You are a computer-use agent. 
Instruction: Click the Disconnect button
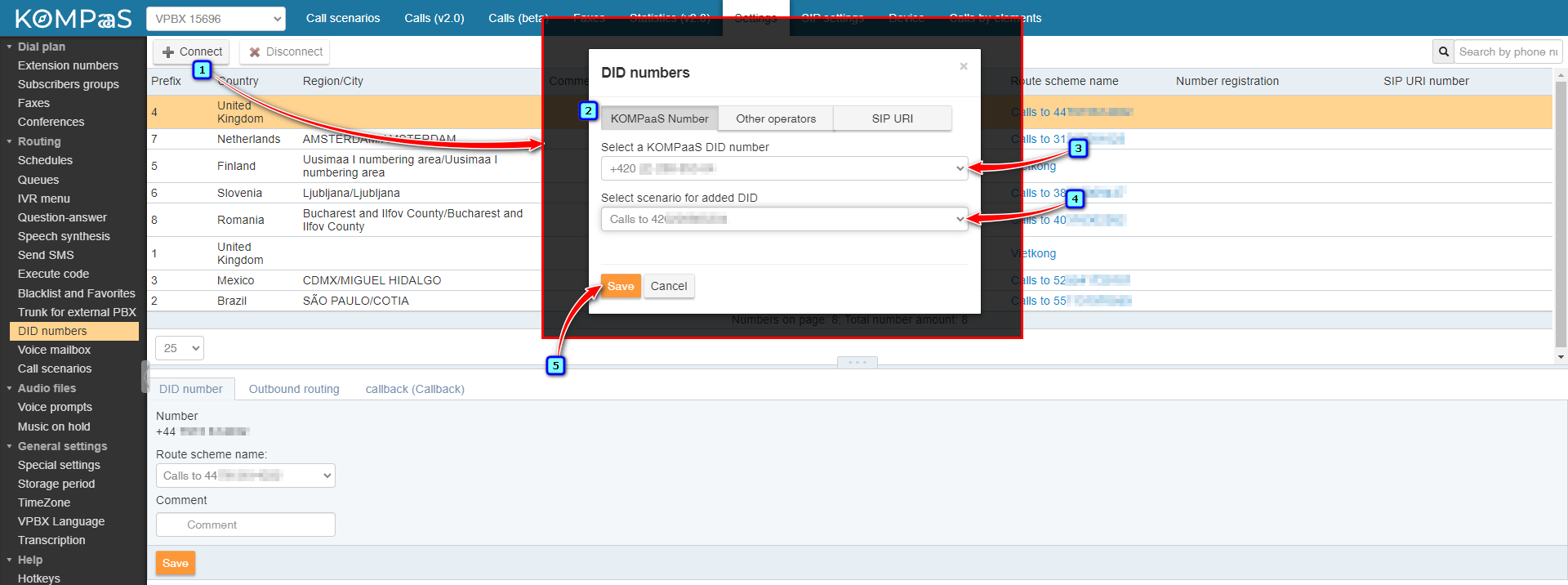pyautogui.click(x=284, y=51)
